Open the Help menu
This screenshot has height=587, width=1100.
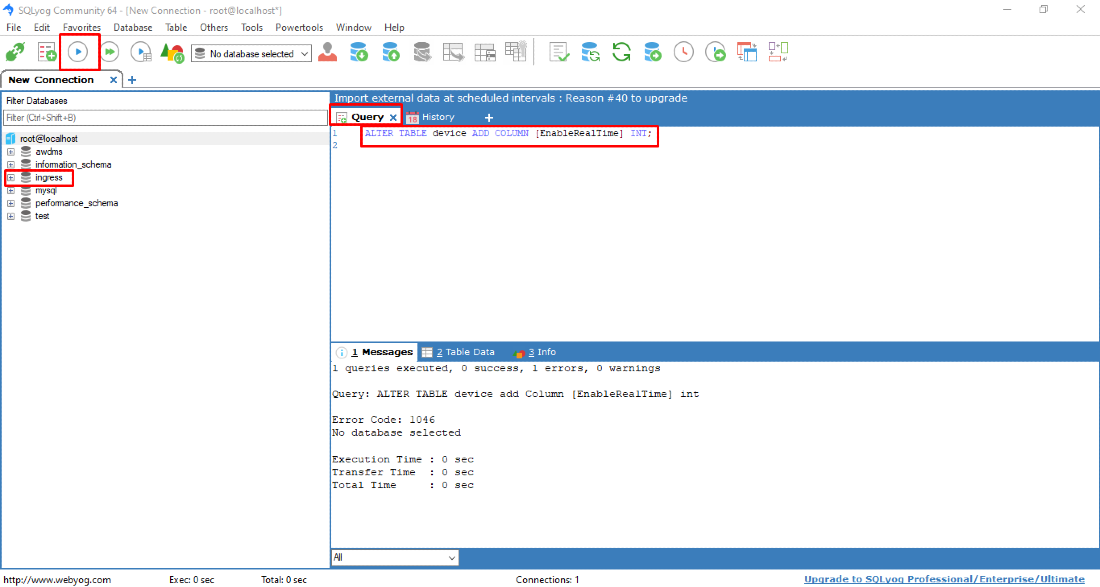(x=394, y=27)
